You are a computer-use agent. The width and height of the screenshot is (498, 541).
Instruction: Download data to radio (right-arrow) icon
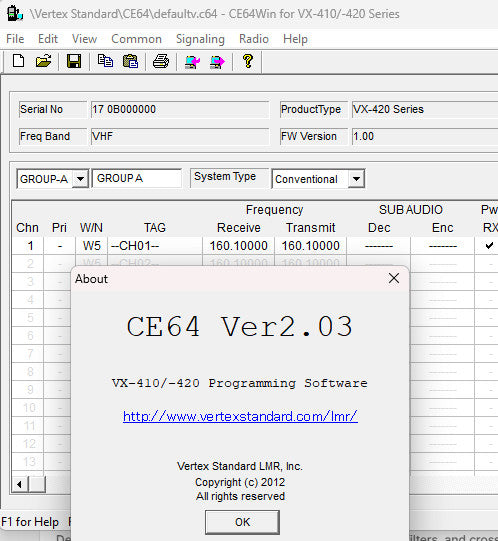tap(217, 62)
